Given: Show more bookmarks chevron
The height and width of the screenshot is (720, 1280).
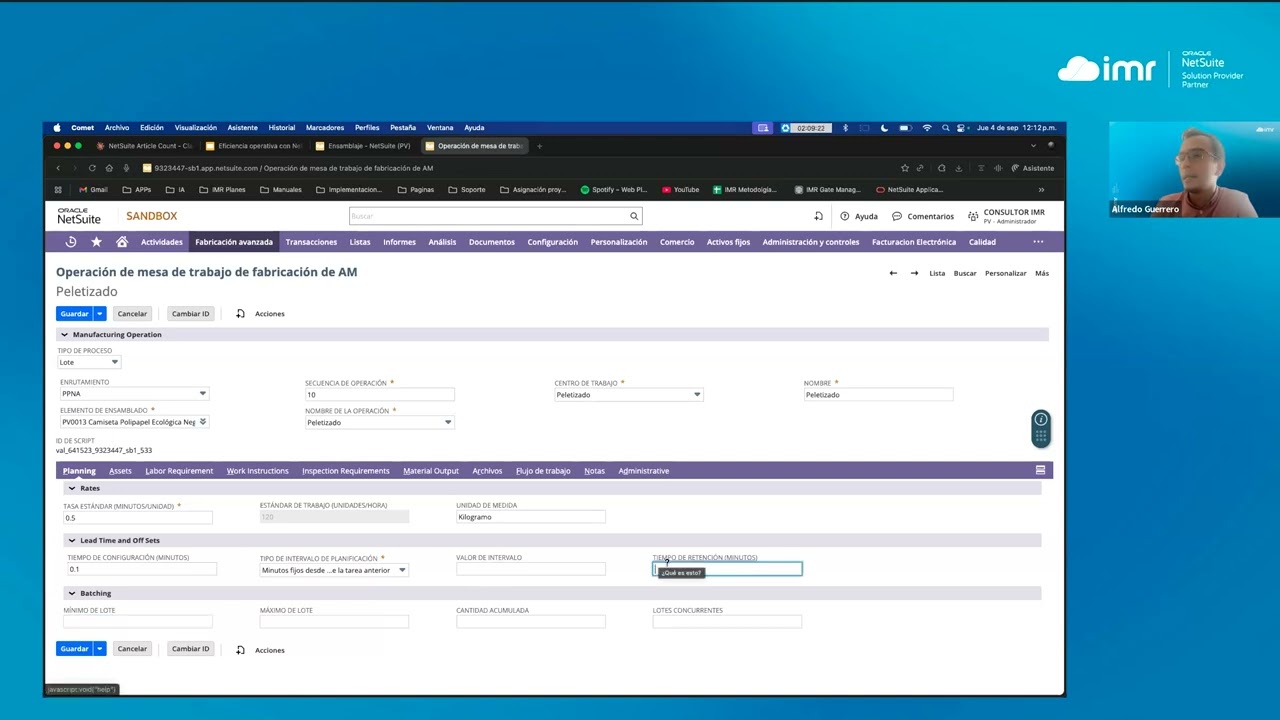Looking at the screenshot, I should 1041,189.
